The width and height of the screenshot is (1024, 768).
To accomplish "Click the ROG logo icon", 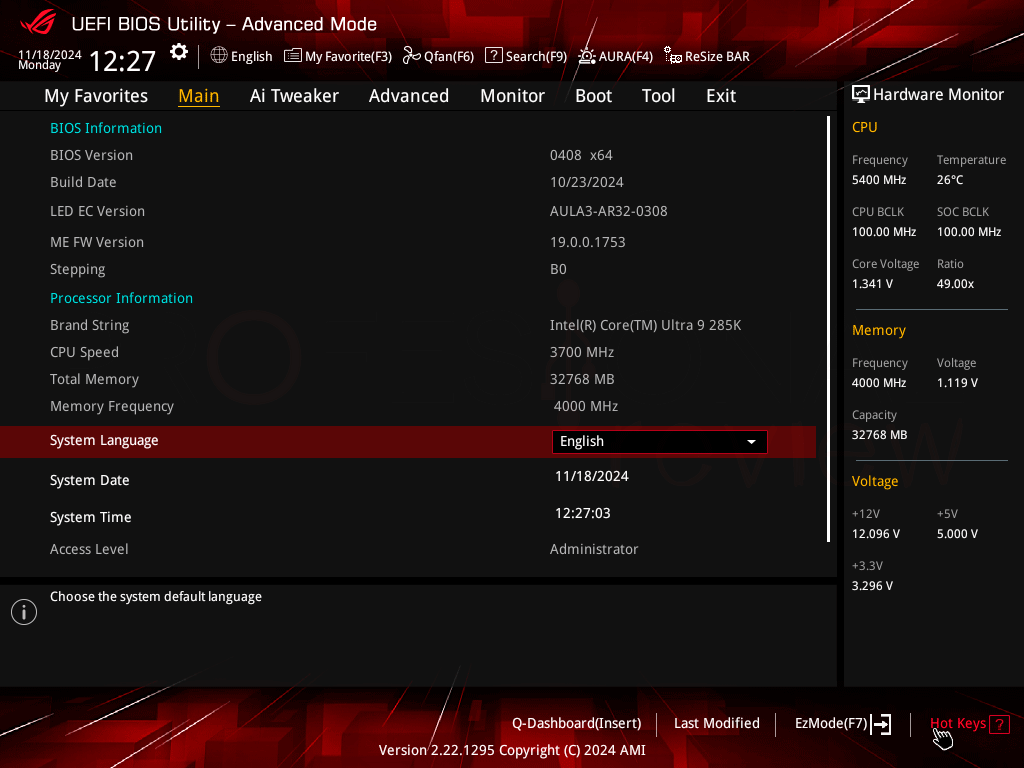I will tap(38, 24).
